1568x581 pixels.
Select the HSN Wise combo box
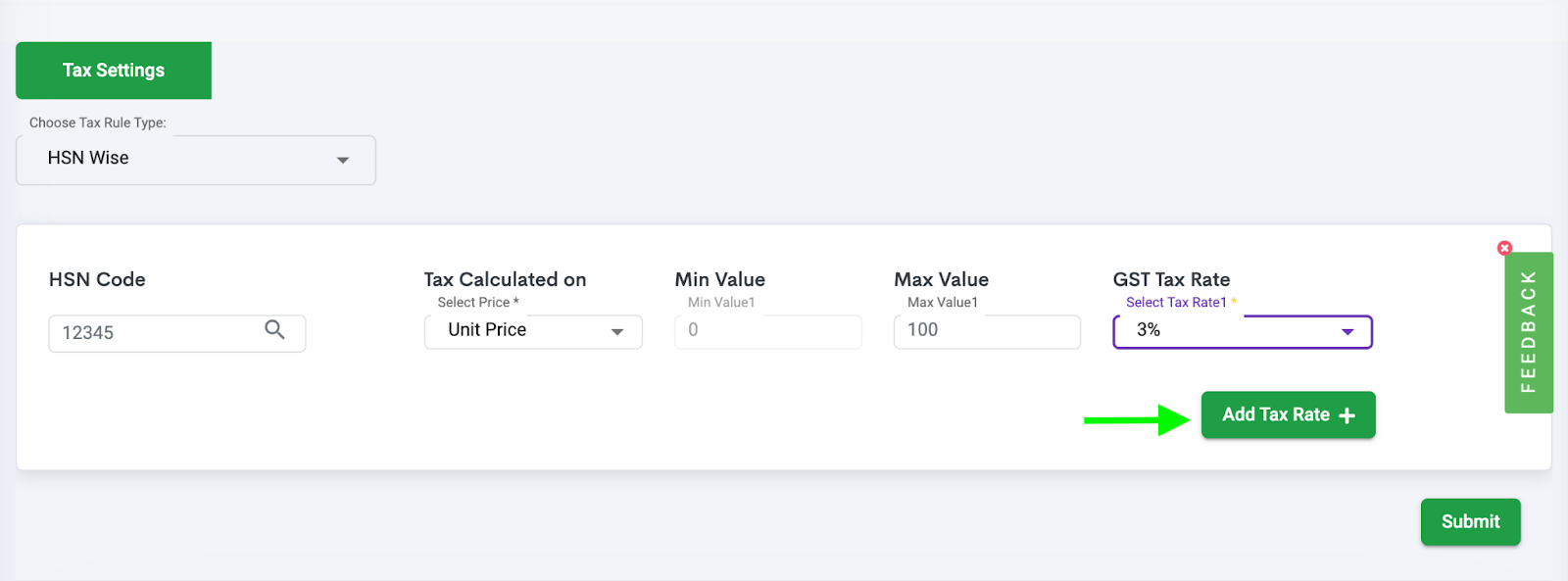196,160
